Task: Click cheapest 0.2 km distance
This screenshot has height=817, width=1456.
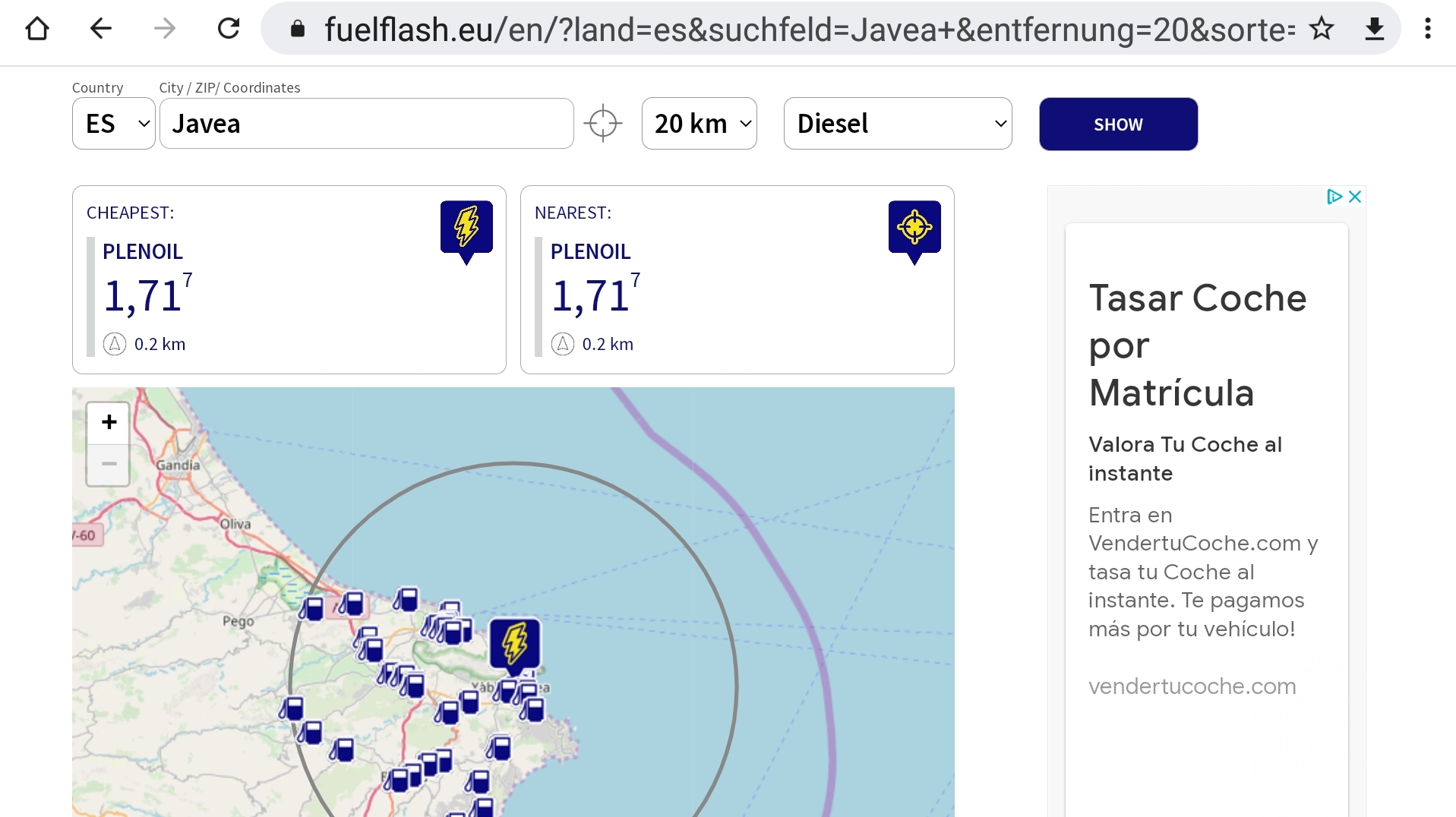Action: click(x=159, y=344)
